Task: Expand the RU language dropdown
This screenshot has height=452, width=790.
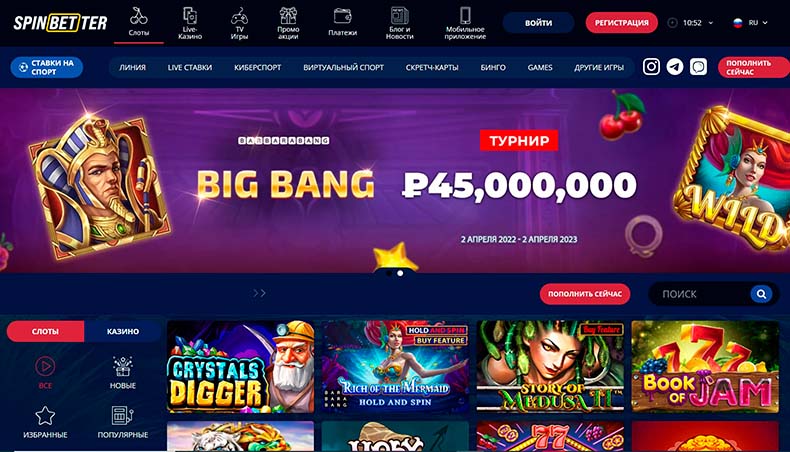Action: [751, 23]
